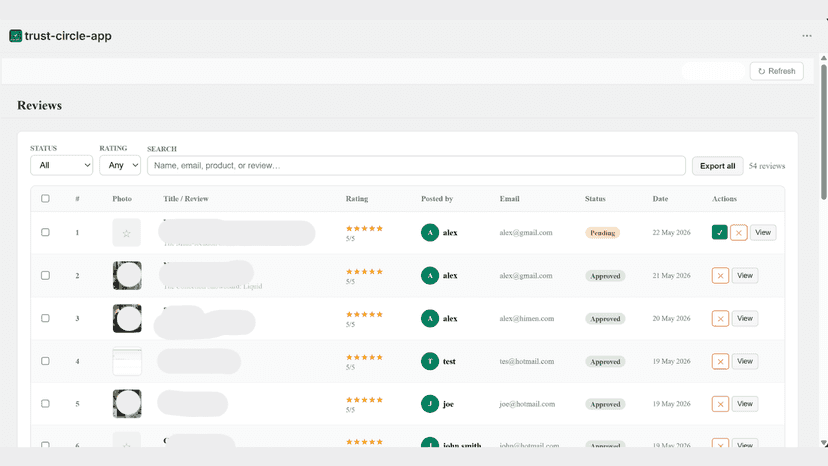This screenshot has width=828, height=466.
Task: Focus the review search field
Action: [416, 165]
